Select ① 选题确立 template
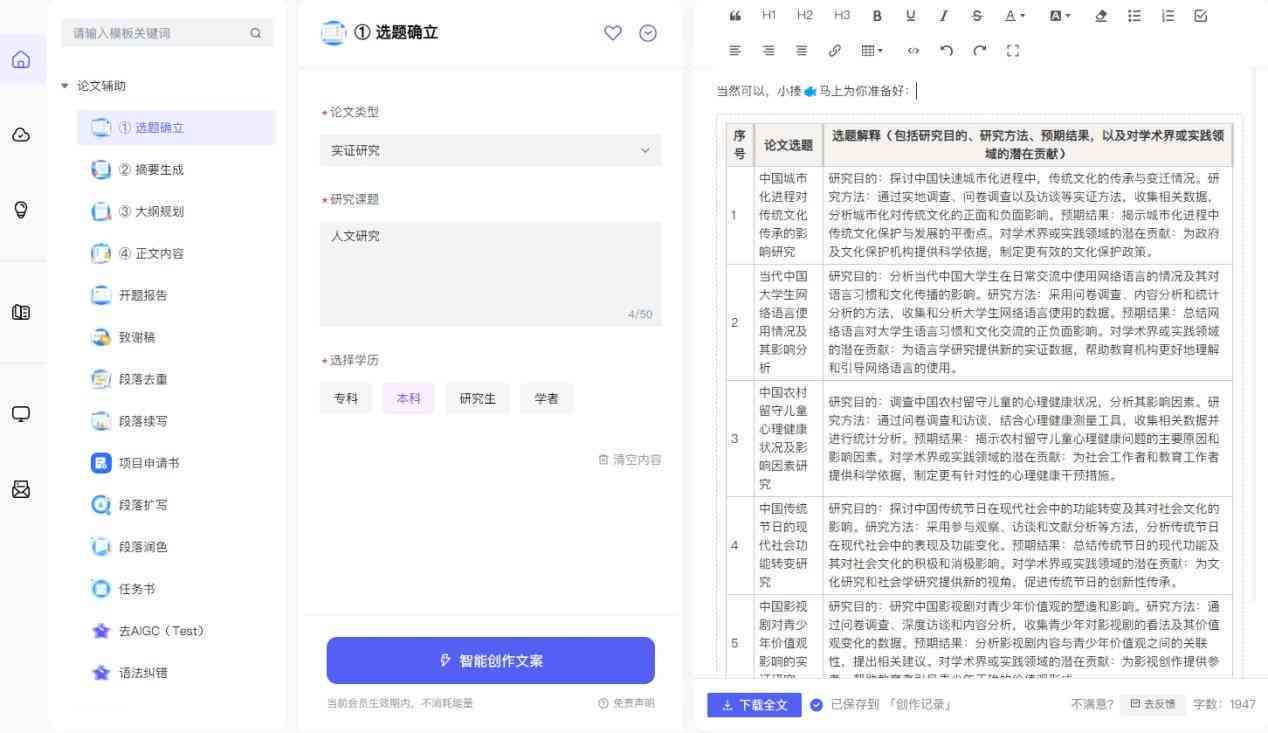 176,128
